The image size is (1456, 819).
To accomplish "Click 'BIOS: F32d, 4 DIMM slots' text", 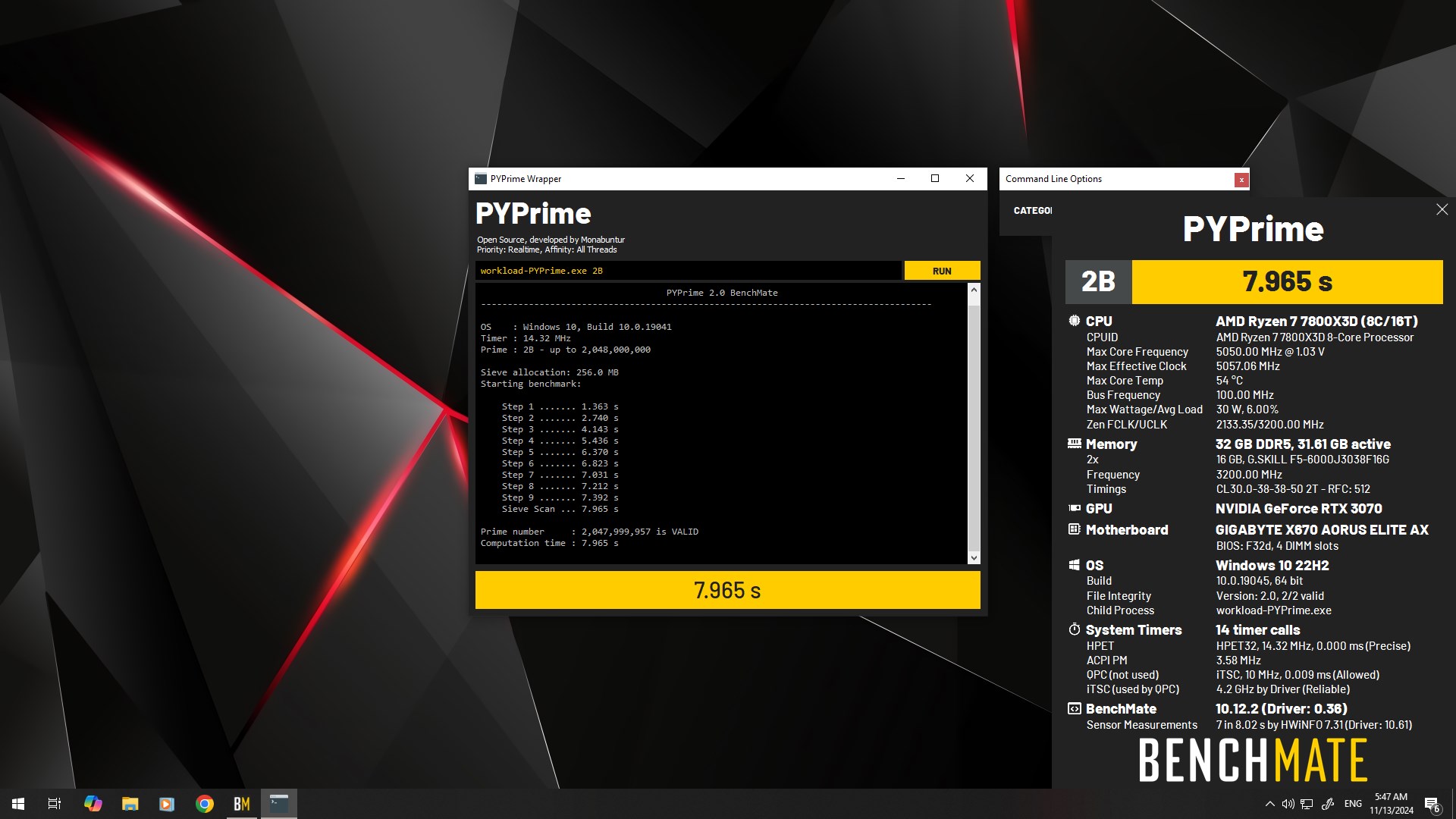I will click(1277, 546).
